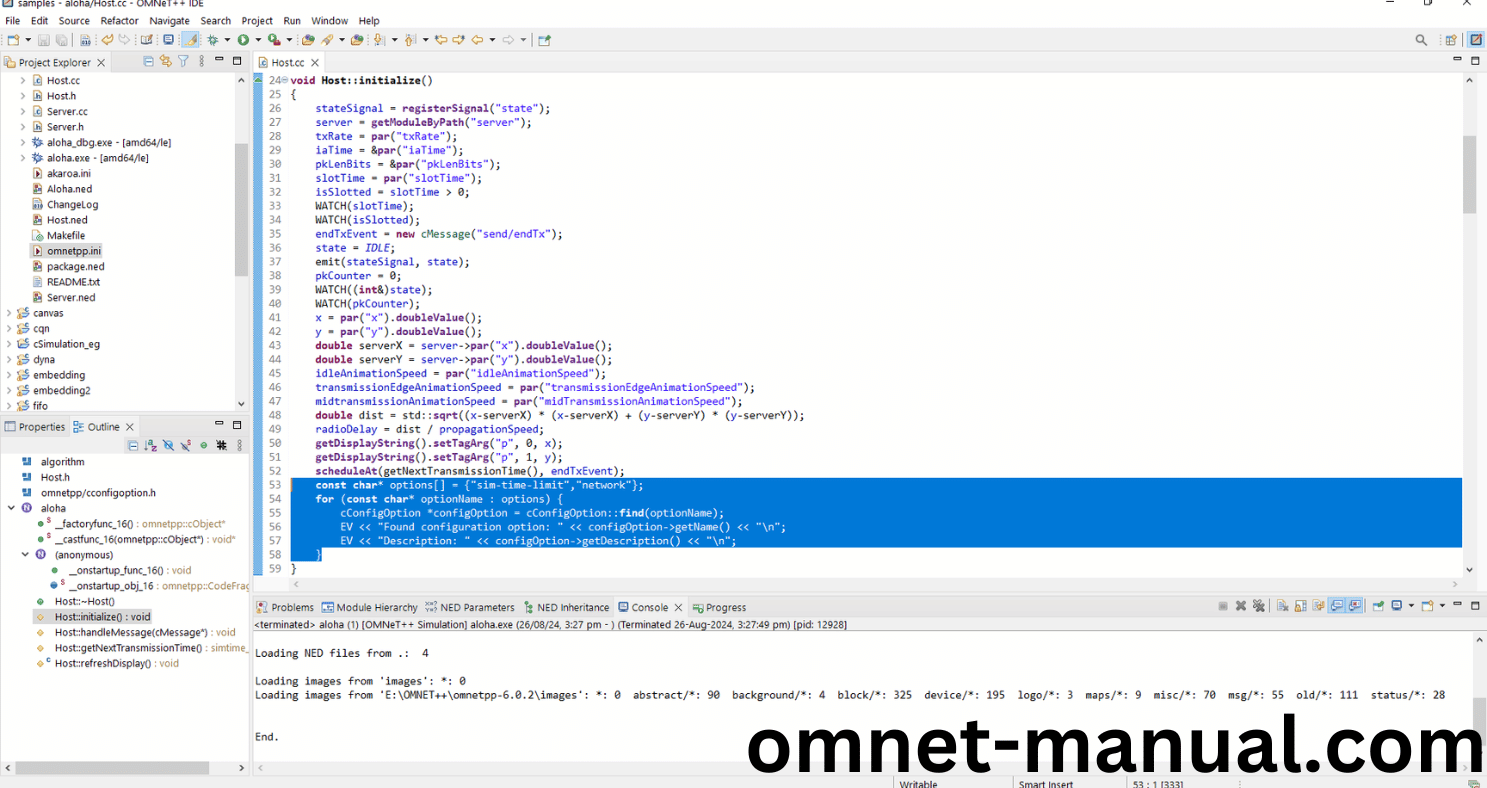
Task: Click the search magnifier icon in toolbar
Action: coord(1421,40)
